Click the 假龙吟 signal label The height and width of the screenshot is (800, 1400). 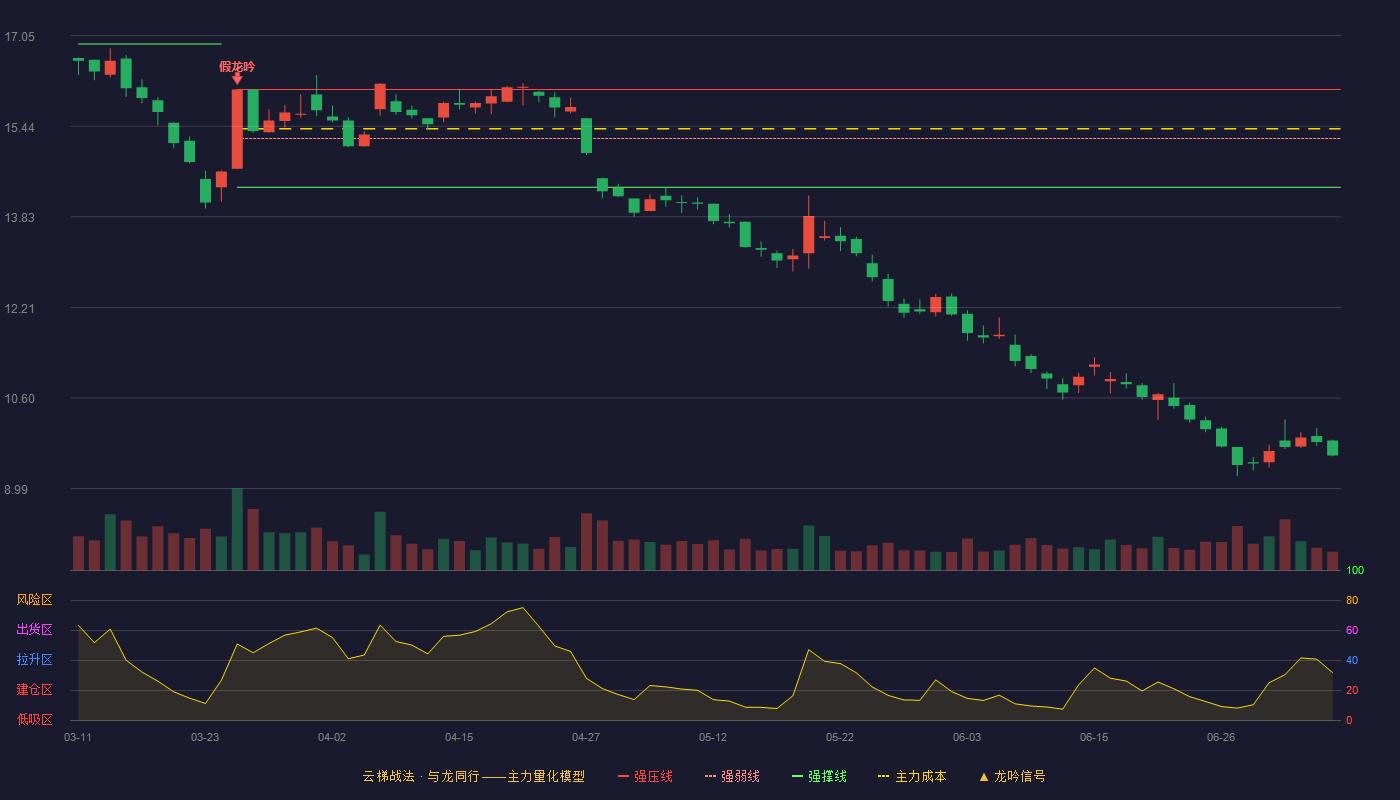coord(237,67)
